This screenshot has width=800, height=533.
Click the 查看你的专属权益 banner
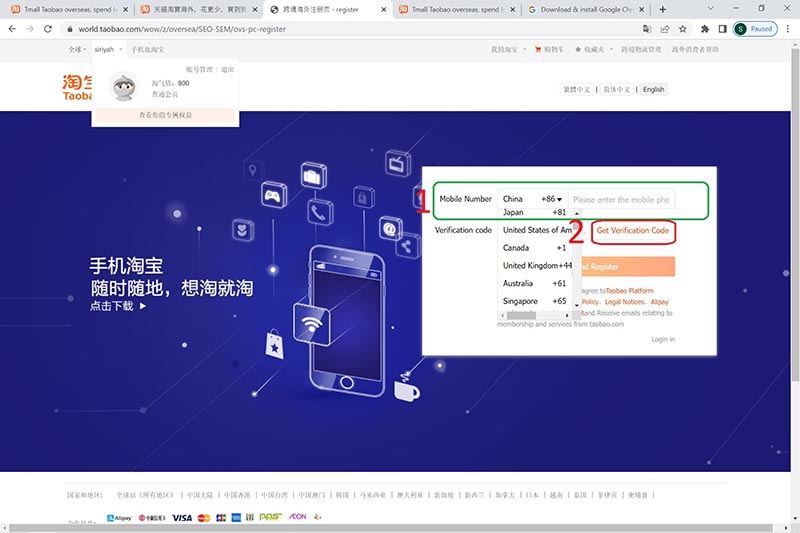coord(165,115)
